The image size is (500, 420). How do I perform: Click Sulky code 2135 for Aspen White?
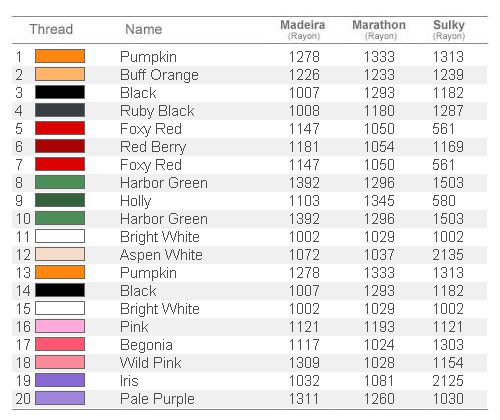pyautogui.click(x=448, y=255)
